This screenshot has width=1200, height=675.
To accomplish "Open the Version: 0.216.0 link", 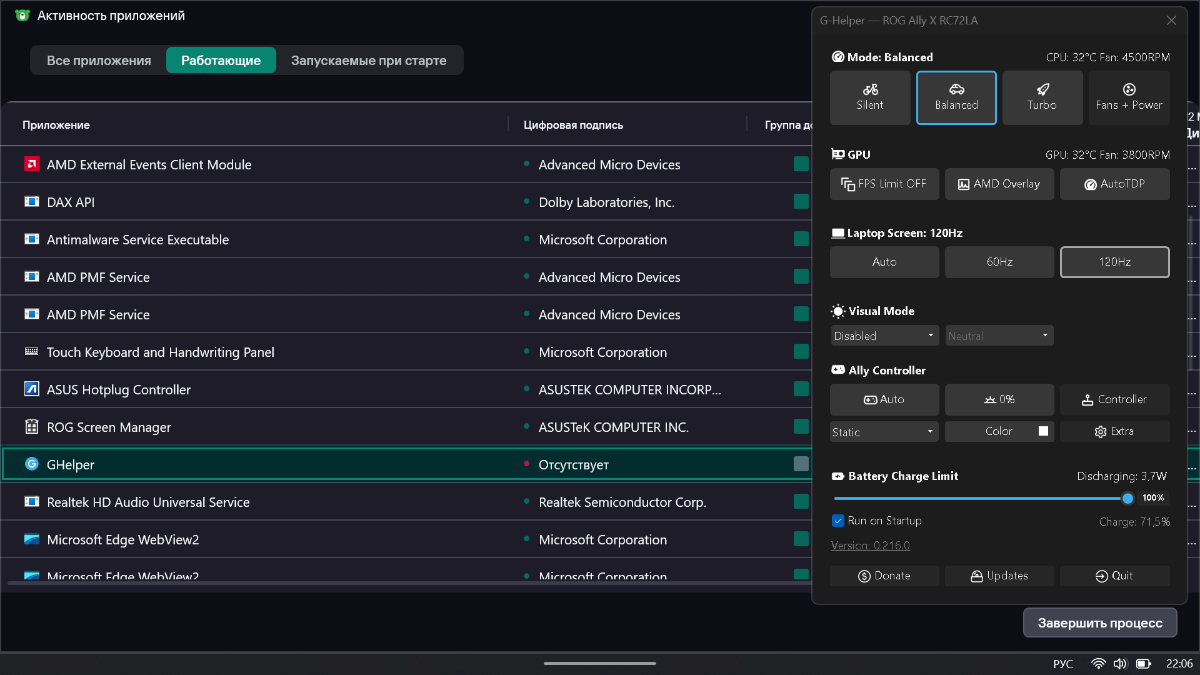I will click(870, 546).
